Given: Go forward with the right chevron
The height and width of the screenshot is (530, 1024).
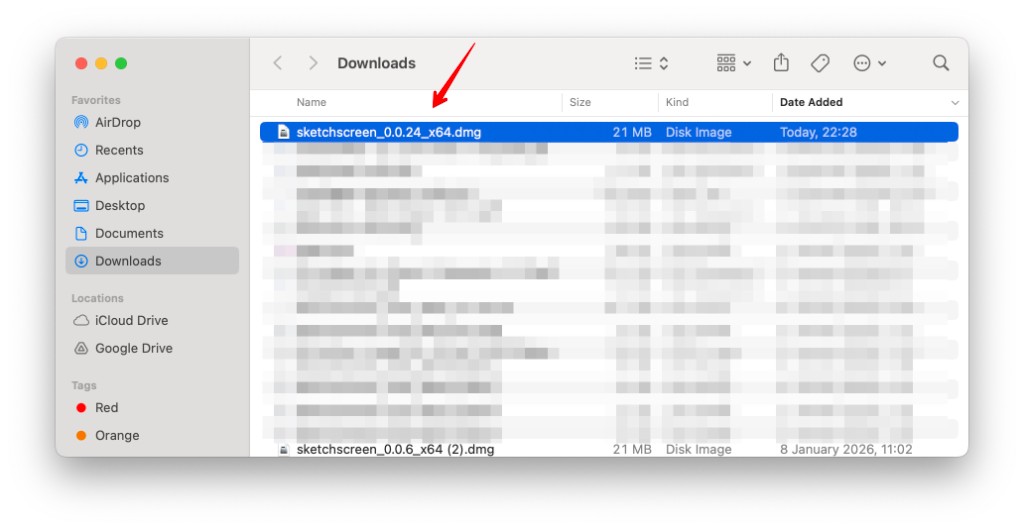Looking at the screenshot, I should pyautogui.click(x=313, y=63).
